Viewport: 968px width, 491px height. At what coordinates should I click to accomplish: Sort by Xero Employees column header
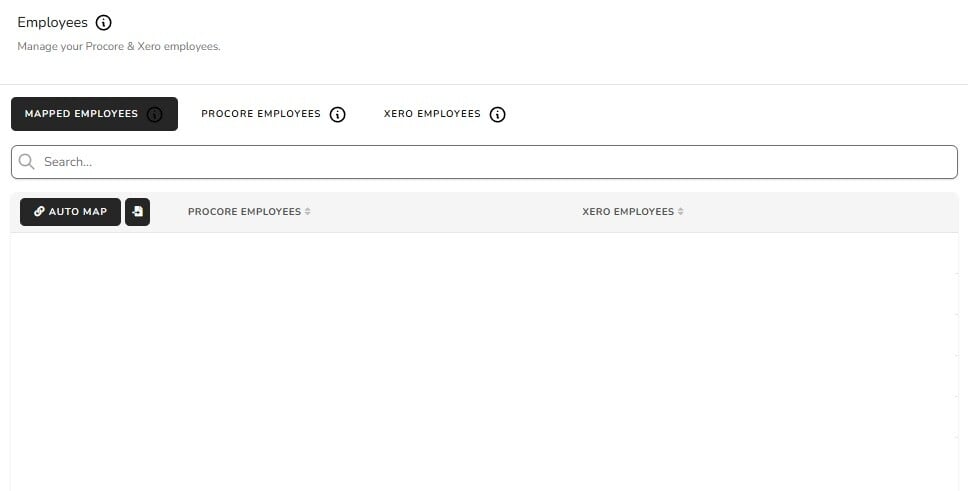(627, 212)
